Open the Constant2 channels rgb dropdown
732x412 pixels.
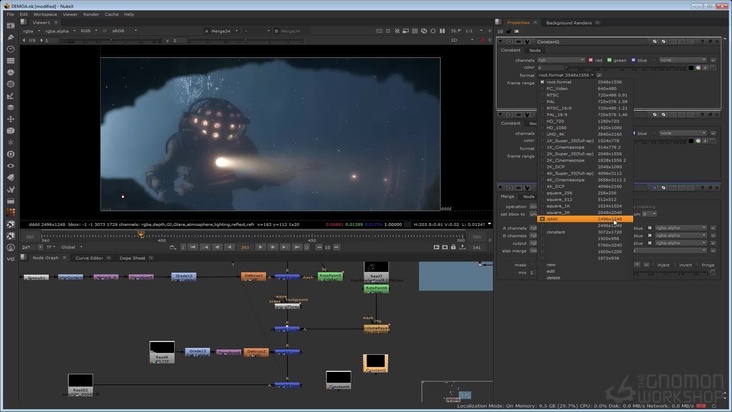(x=561, y=60)
